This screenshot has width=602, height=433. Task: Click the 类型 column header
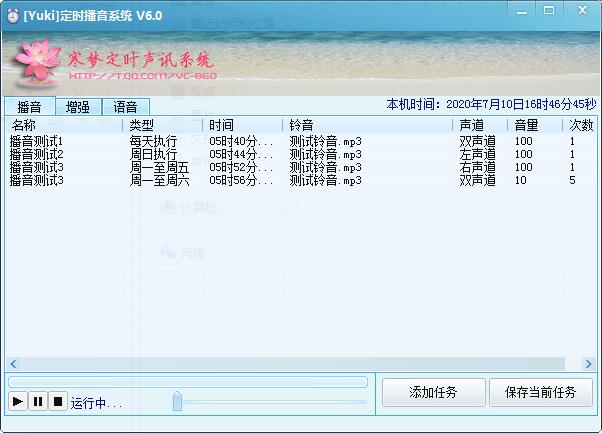click(164, 125)
